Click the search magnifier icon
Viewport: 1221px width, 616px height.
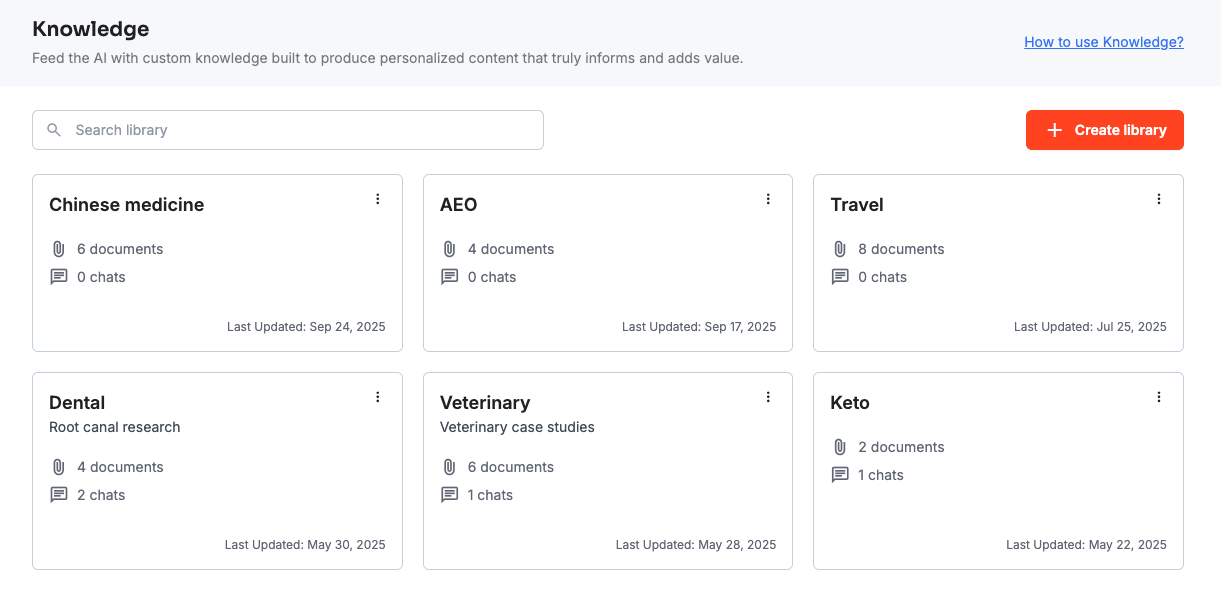(x=55, y=130)
